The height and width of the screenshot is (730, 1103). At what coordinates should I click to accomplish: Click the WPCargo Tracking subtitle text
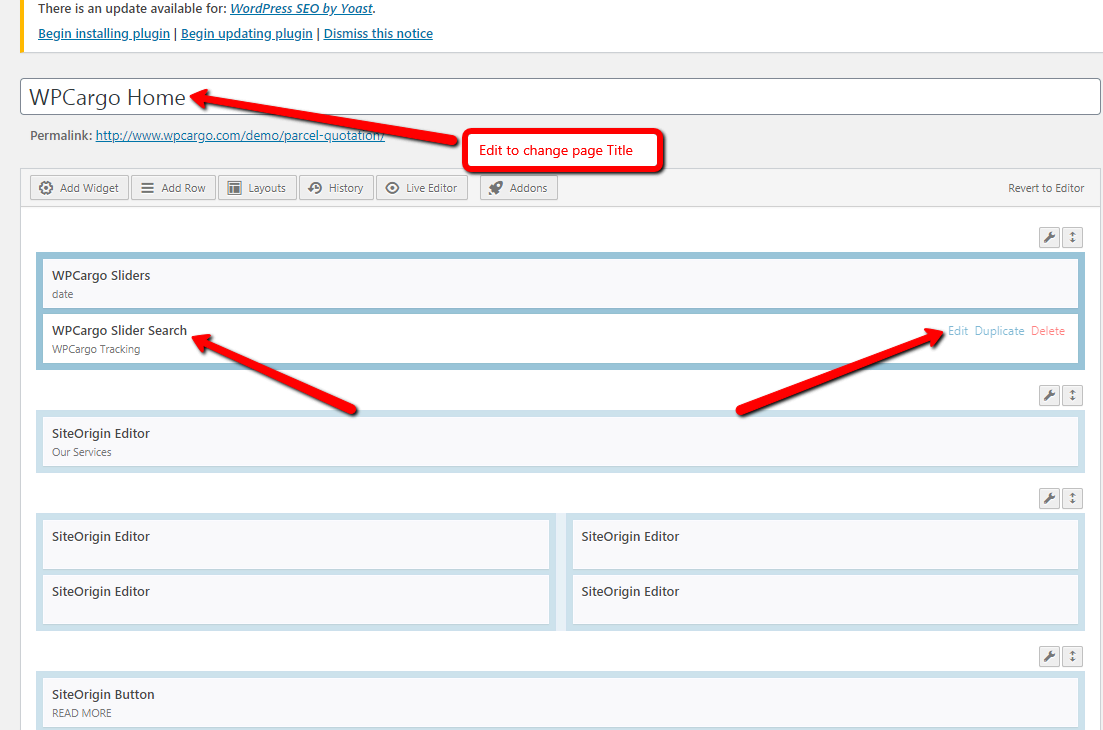pyautogui.click(x=96, y=350)
